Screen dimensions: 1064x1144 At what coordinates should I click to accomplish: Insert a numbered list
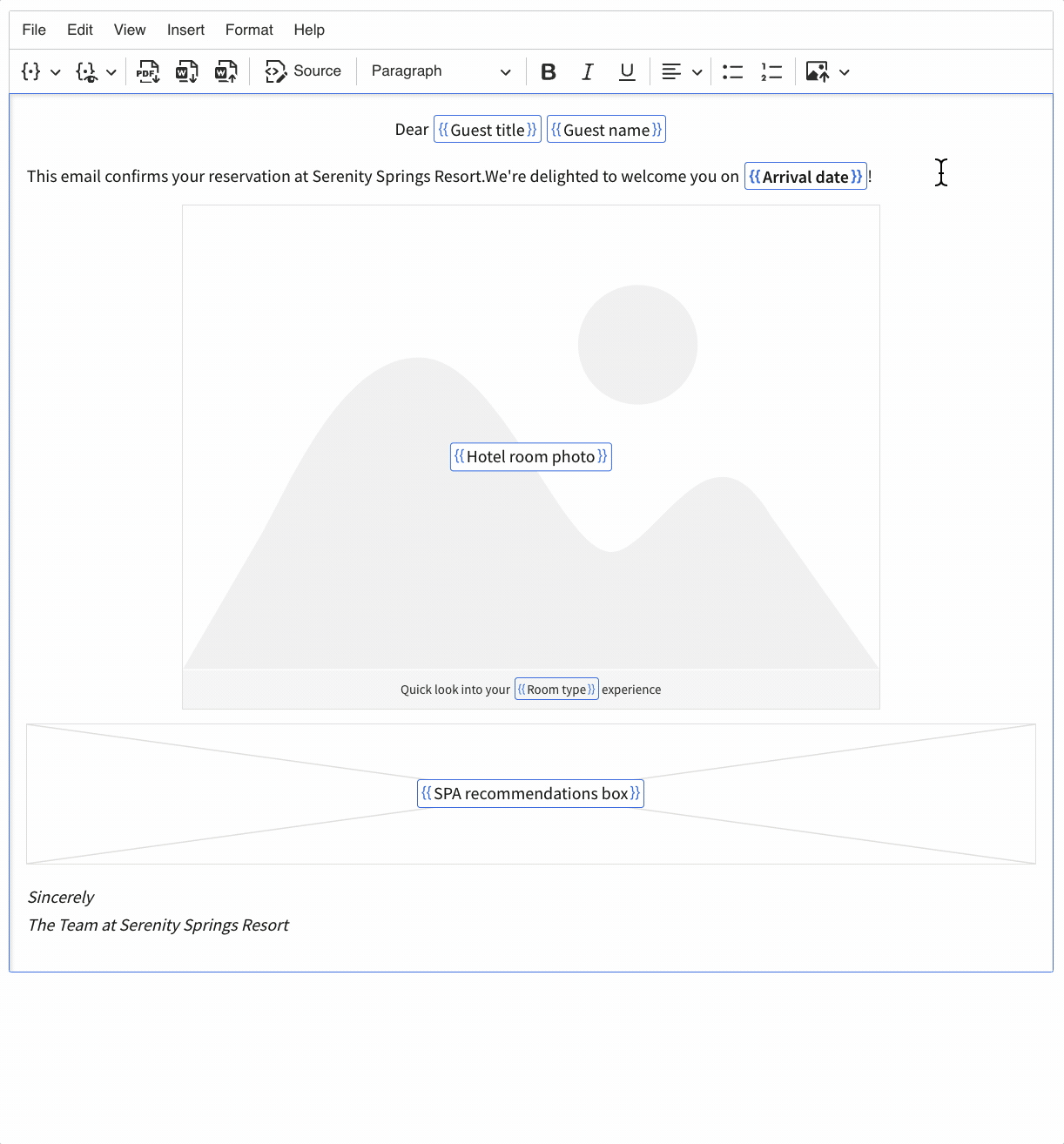click(x=771, y=71)
